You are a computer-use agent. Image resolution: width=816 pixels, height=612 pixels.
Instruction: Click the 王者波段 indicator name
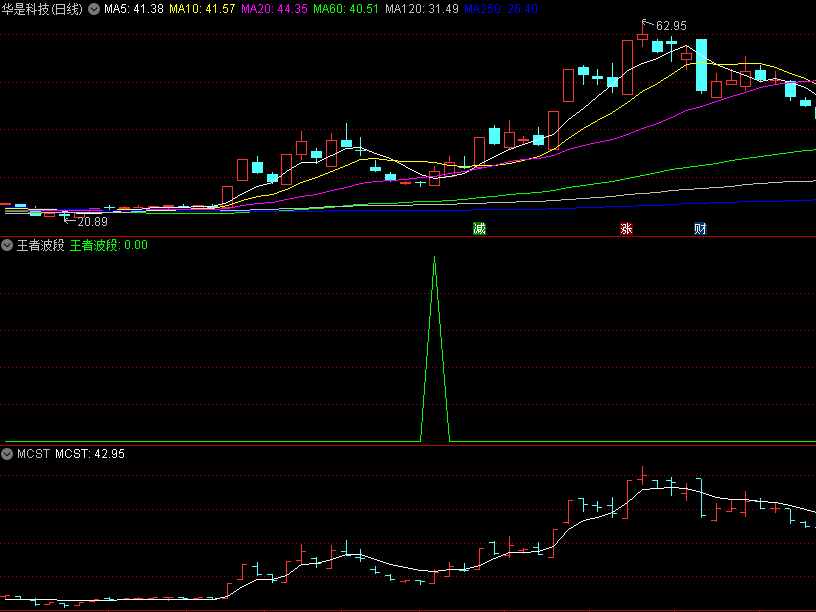click(41, 245)
